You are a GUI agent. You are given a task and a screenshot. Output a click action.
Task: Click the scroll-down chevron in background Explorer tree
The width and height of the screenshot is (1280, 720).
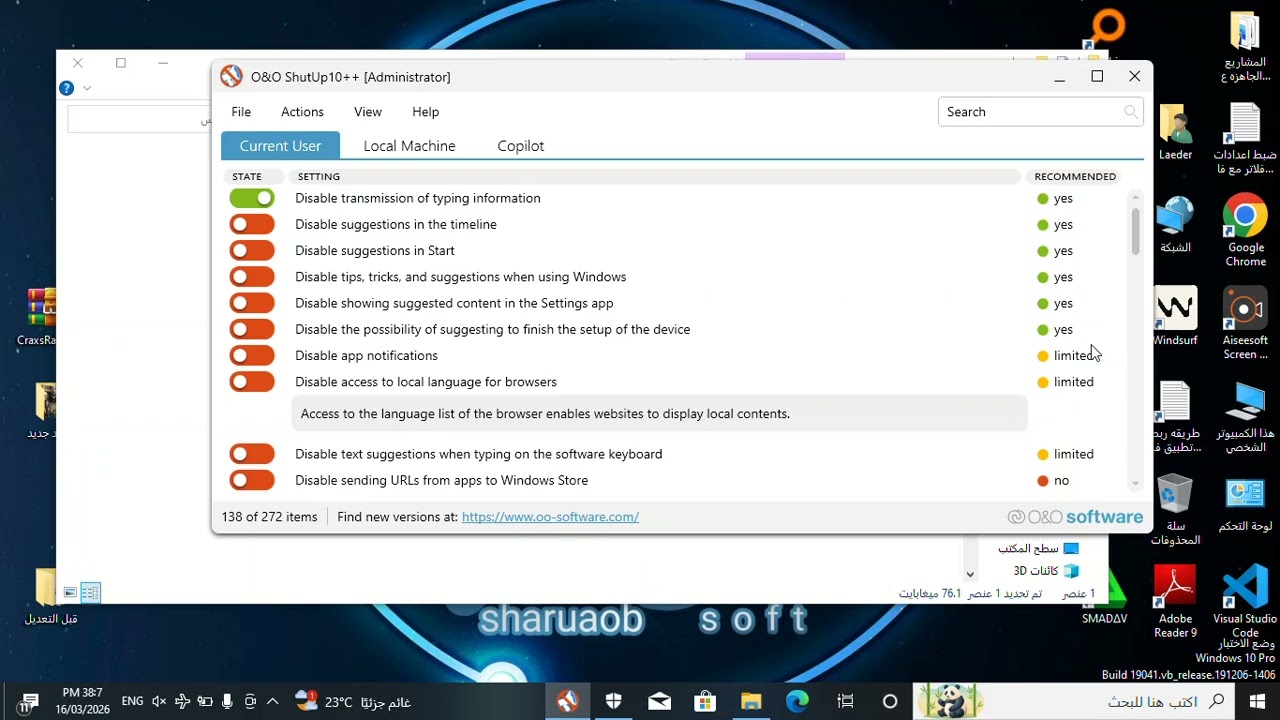point(969,574)
